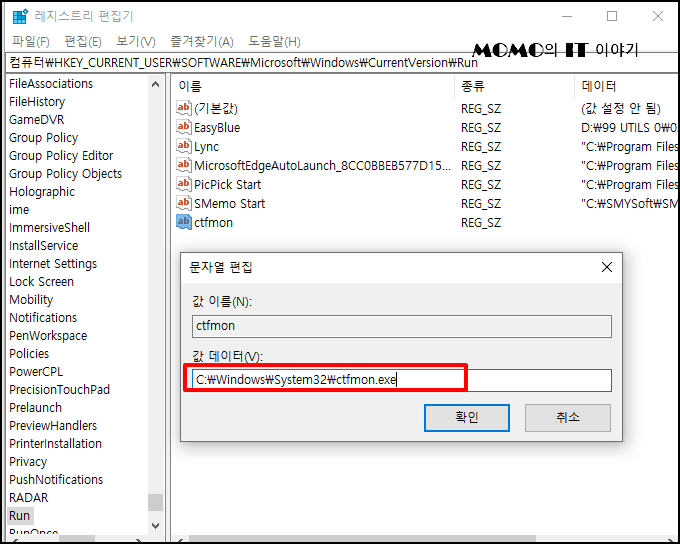
Task: Click the Registry Editor app icon
Action: click(20, 16)
